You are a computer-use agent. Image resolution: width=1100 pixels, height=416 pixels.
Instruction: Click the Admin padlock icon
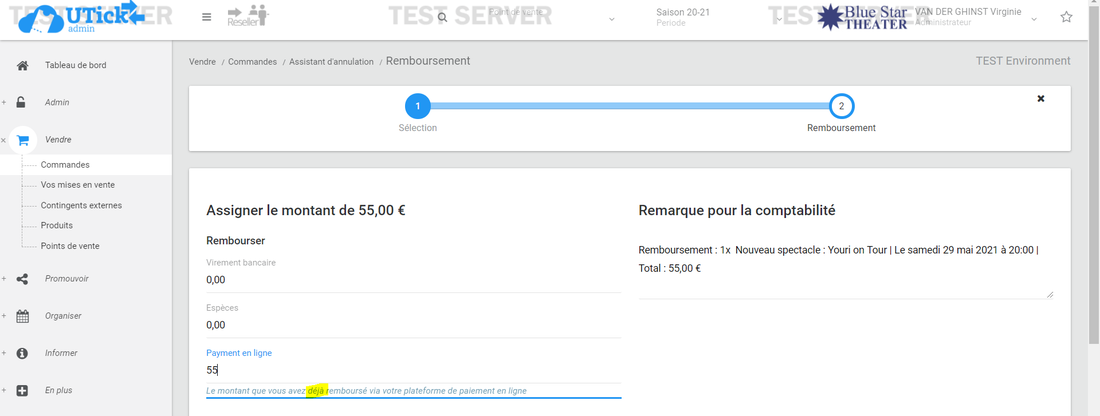coord(23,102)
